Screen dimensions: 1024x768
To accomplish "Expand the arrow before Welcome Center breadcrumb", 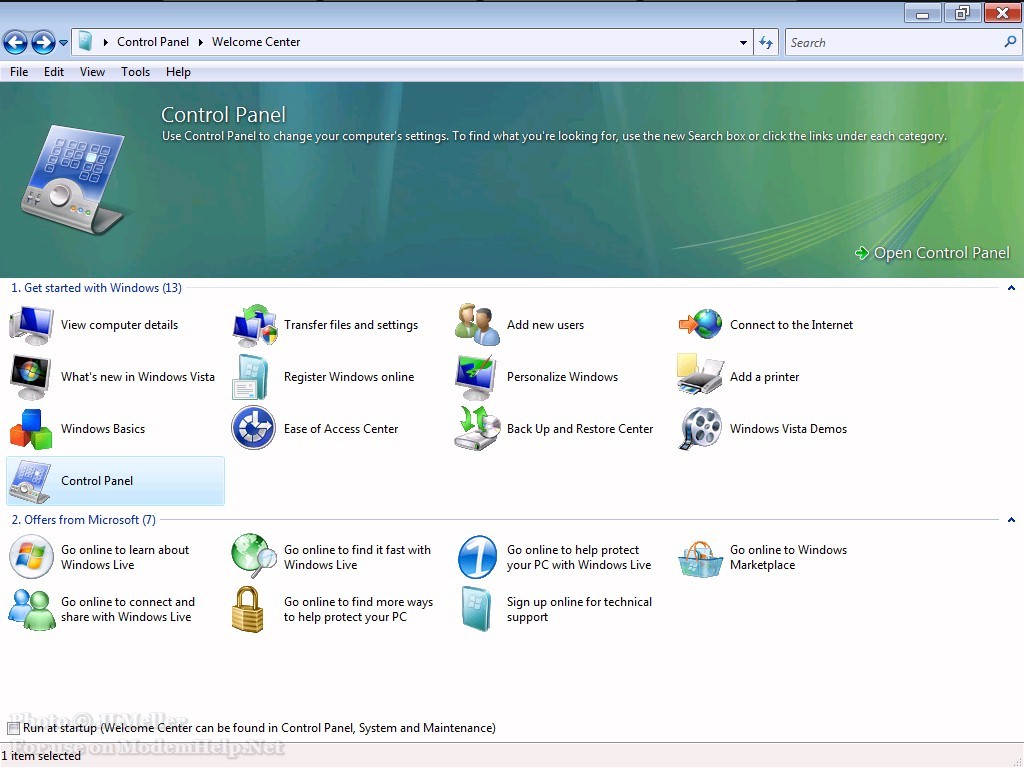I will [200, 42].
